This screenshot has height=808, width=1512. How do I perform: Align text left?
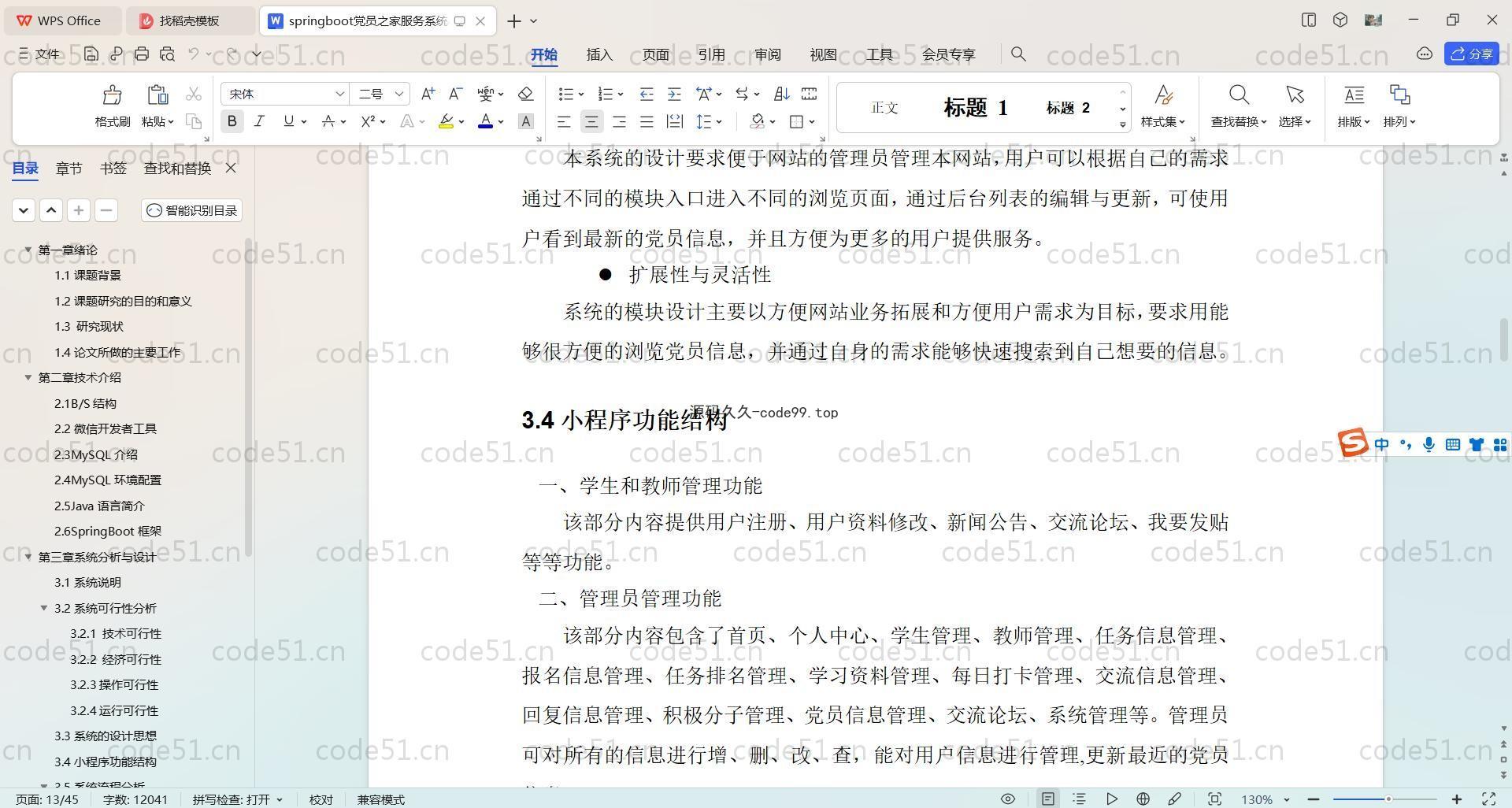click(x=564, y=121)
